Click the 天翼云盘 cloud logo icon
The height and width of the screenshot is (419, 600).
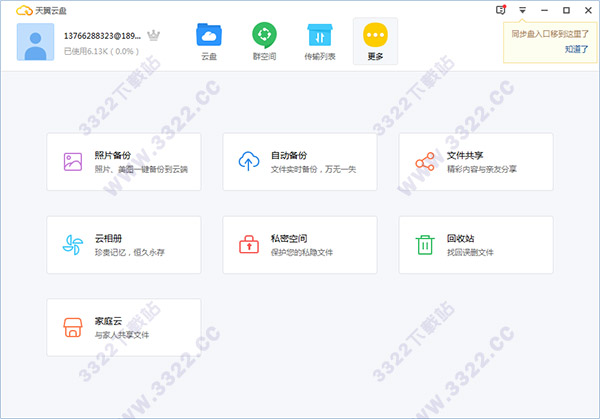(24, 10)
